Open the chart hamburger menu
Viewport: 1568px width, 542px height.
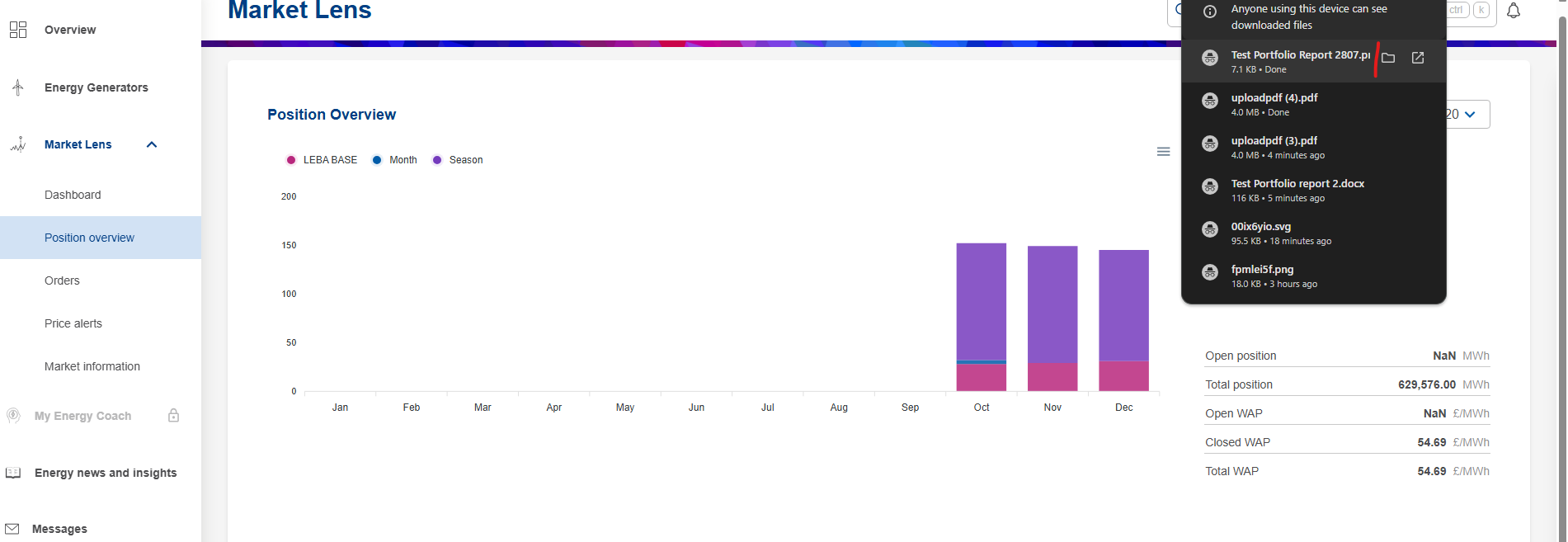click(x=1163, y=152)
